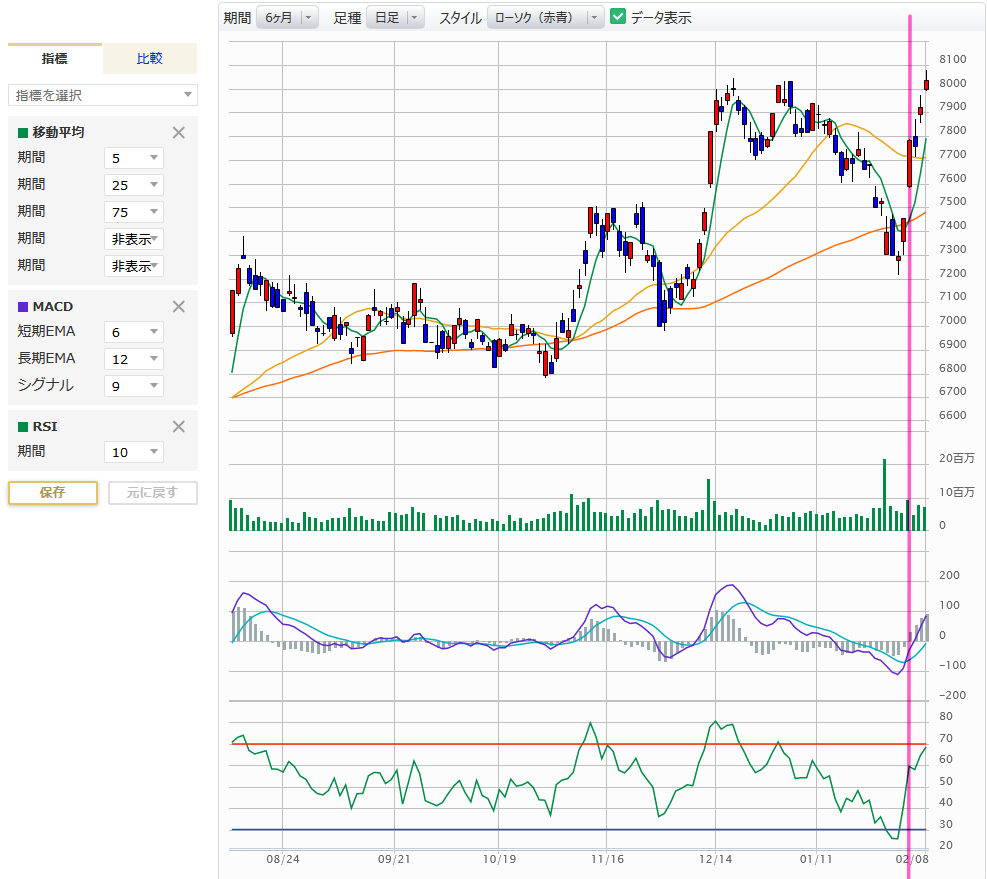Viewport: 987px width, 879px height.
Task: Open the 短期EMA value 6 dropdown
Action: tap(134, 332)
